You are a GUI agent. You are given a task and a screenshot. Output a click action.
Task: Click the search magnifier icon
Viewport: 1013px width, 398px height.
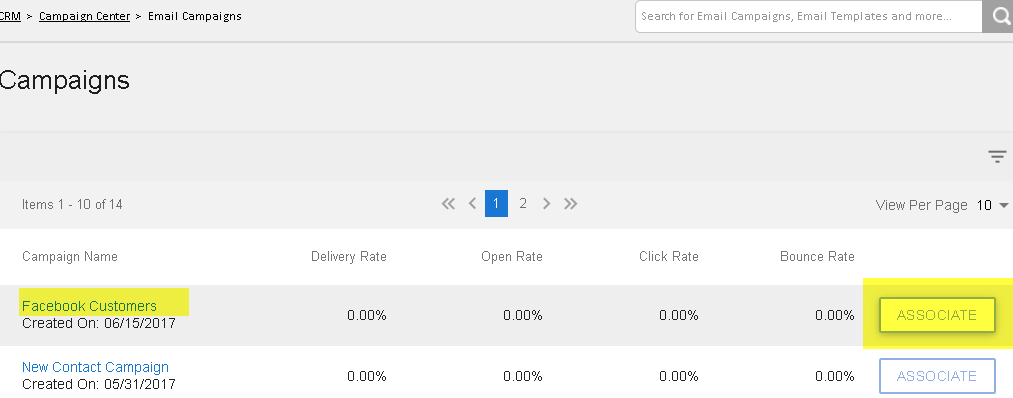click(998, 16)
